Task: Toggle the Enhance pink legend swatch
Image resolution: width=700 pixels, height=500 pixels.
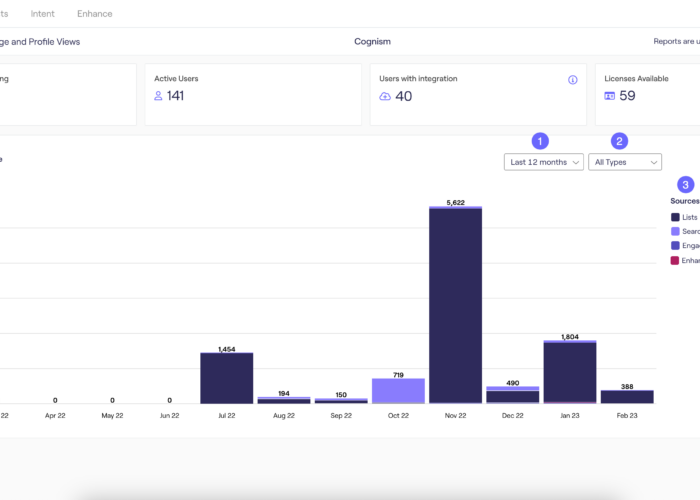Action: click(x=675, y=260)
